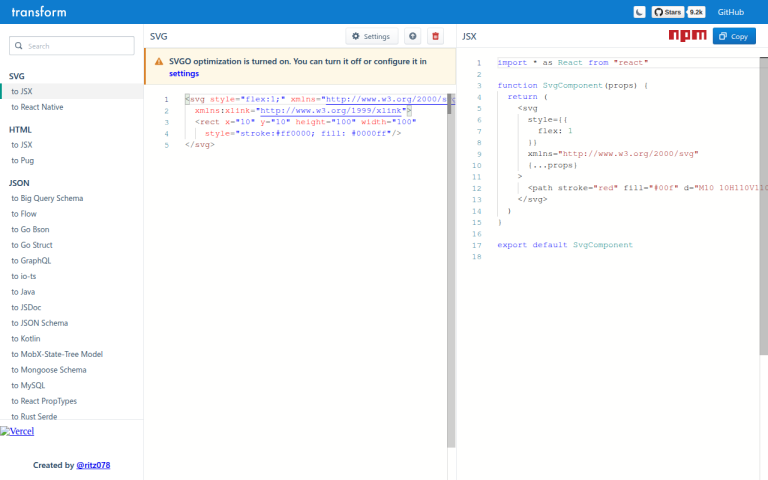
Task: Click the rect element line in SVG editor
Action: click(x=305, y=122)
